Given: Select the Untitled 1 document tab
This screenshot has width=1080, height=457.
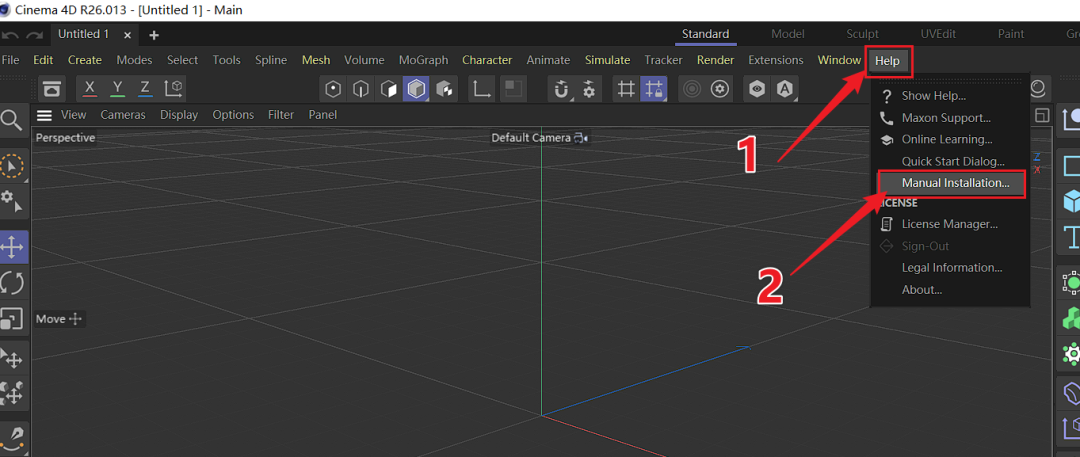Looking at the screenshot, I should click(83, 34).
